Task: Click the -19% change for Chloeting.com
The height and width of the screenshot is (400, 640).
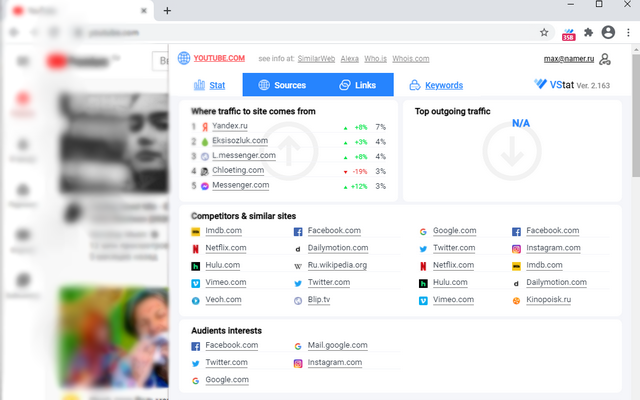Action: pyautogui.click(x=360, y=171)
